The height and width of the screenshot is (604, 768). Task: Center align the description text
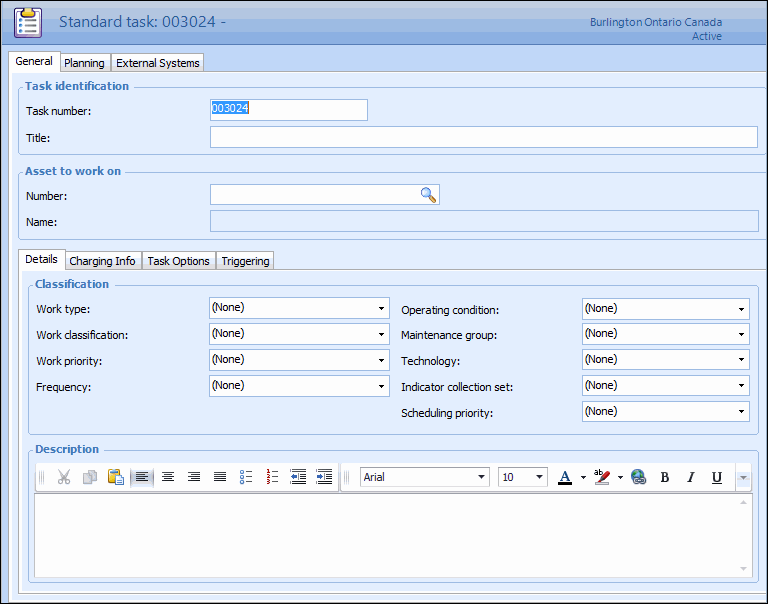168,477
